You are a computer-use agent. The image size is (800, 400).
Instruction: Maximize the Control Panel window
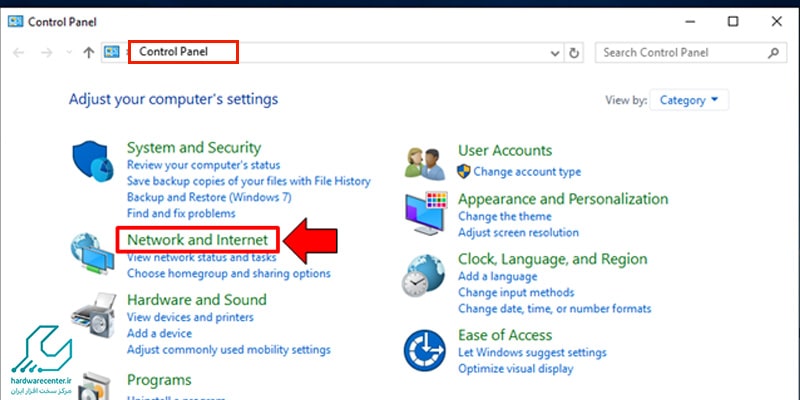pos(733,21)
